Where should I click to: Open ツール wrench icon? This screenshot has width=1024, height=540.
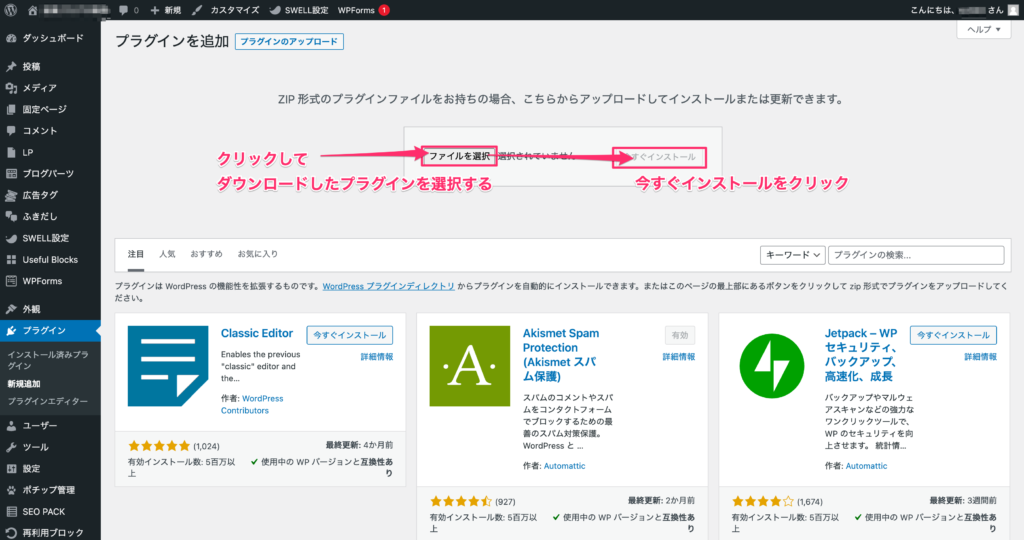tap(11, 447)
